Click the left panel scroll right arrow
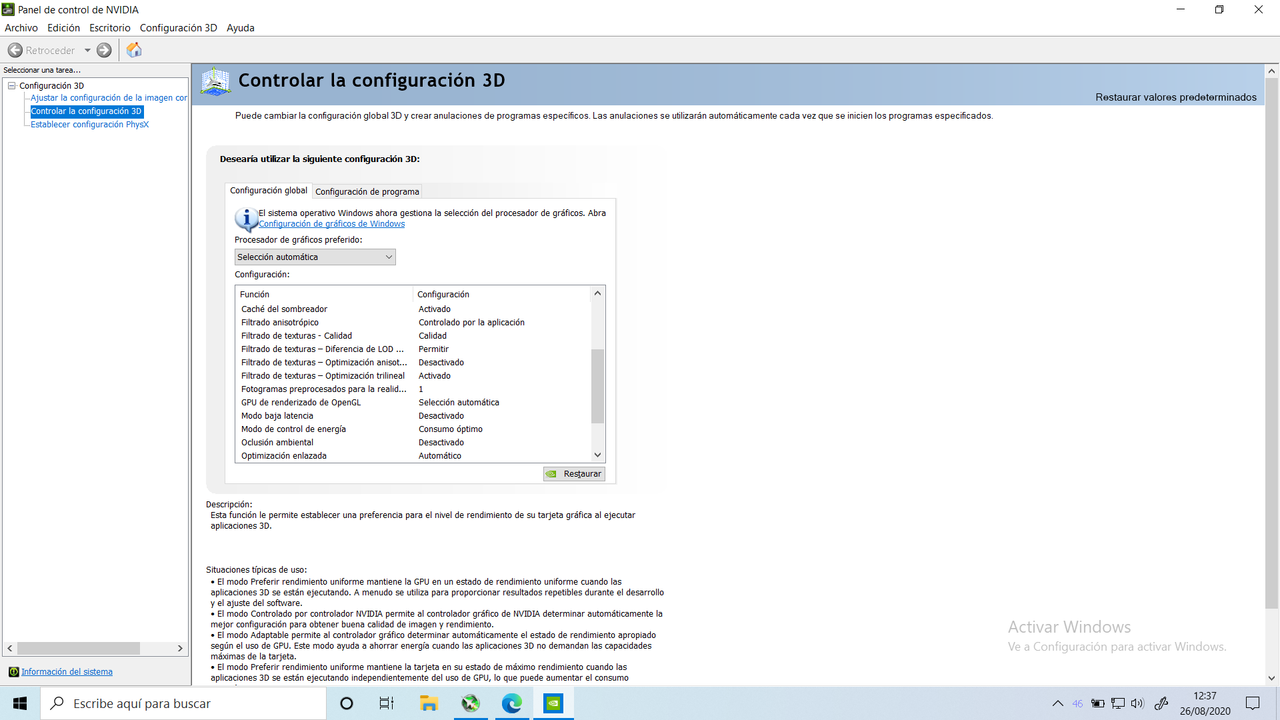The height and width of the screenshot is (720, 1280). click(x=180, y=648)
